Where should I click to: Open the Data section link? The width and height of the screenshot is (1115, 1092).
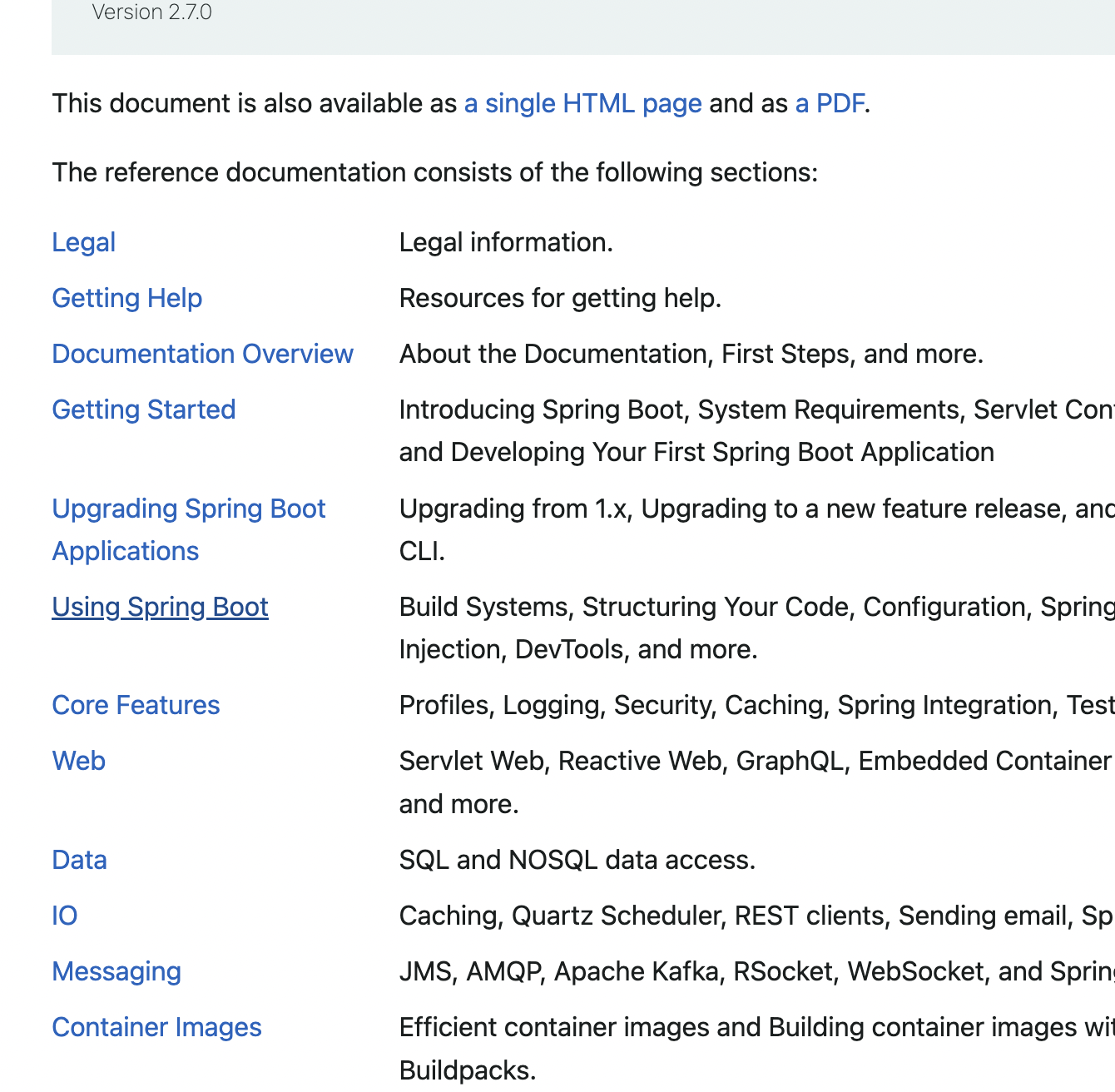79,860
